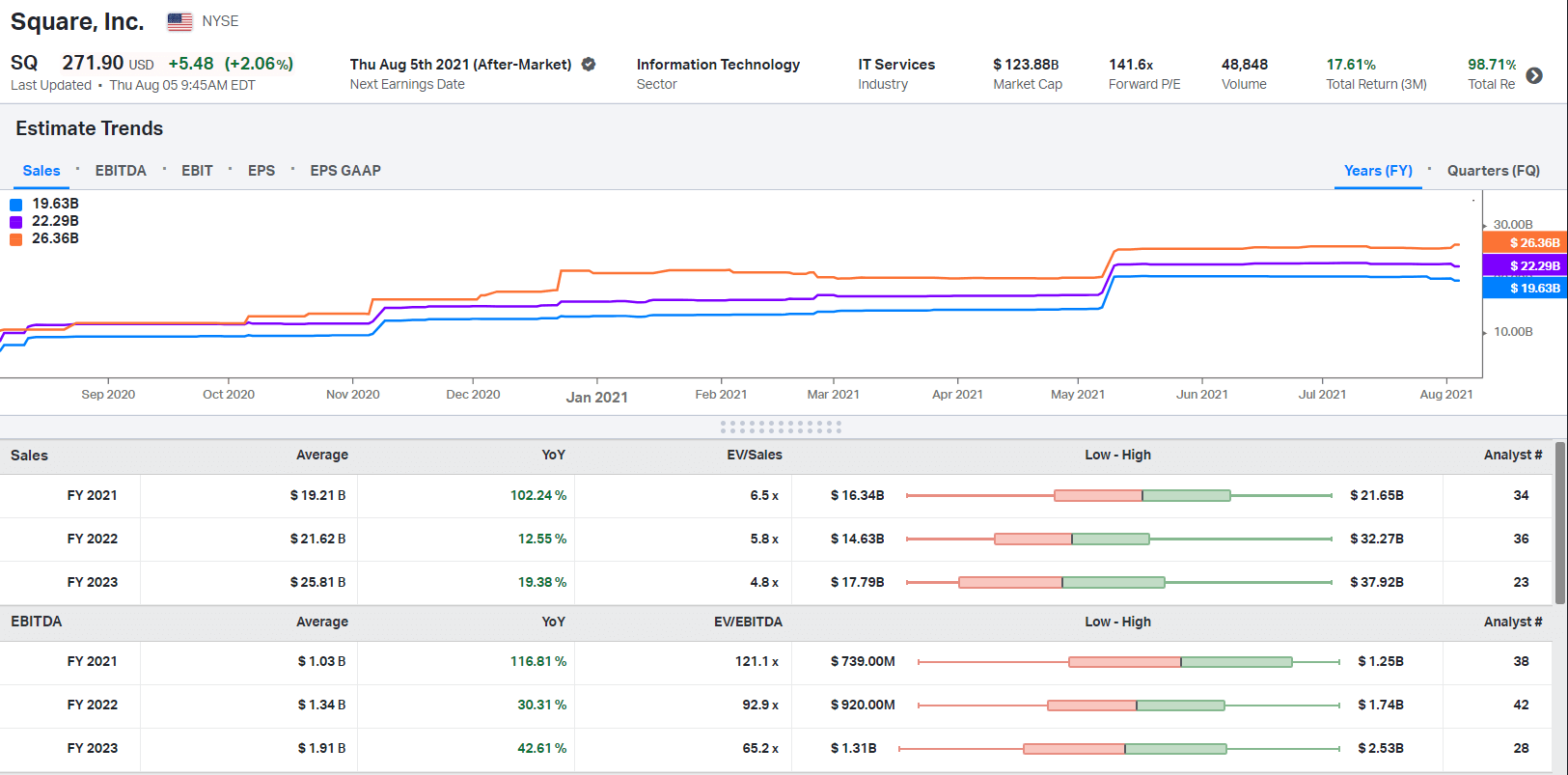Image resolution: width=1568 pixels, height=775 pixels.
Task: Click the IT Services industry link
Action: 896,65
